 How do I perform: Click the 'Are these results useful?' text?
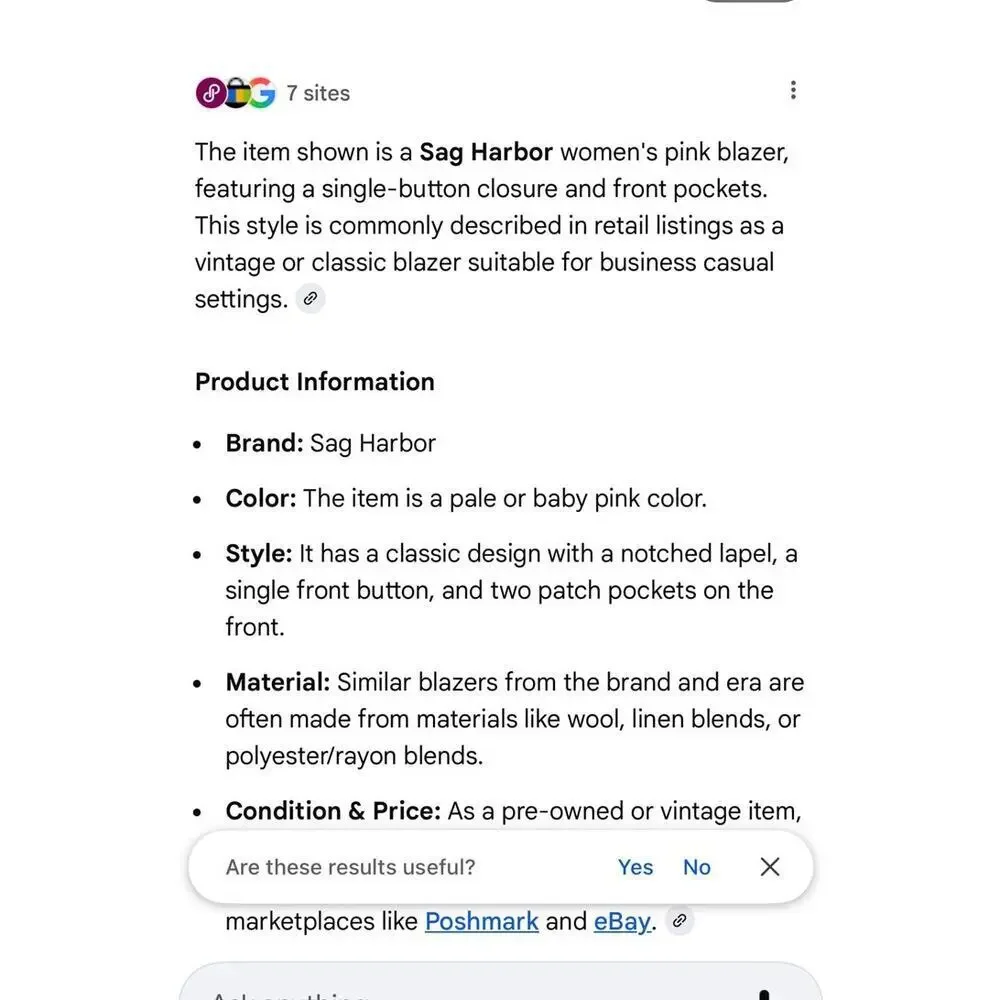[350, 867]
